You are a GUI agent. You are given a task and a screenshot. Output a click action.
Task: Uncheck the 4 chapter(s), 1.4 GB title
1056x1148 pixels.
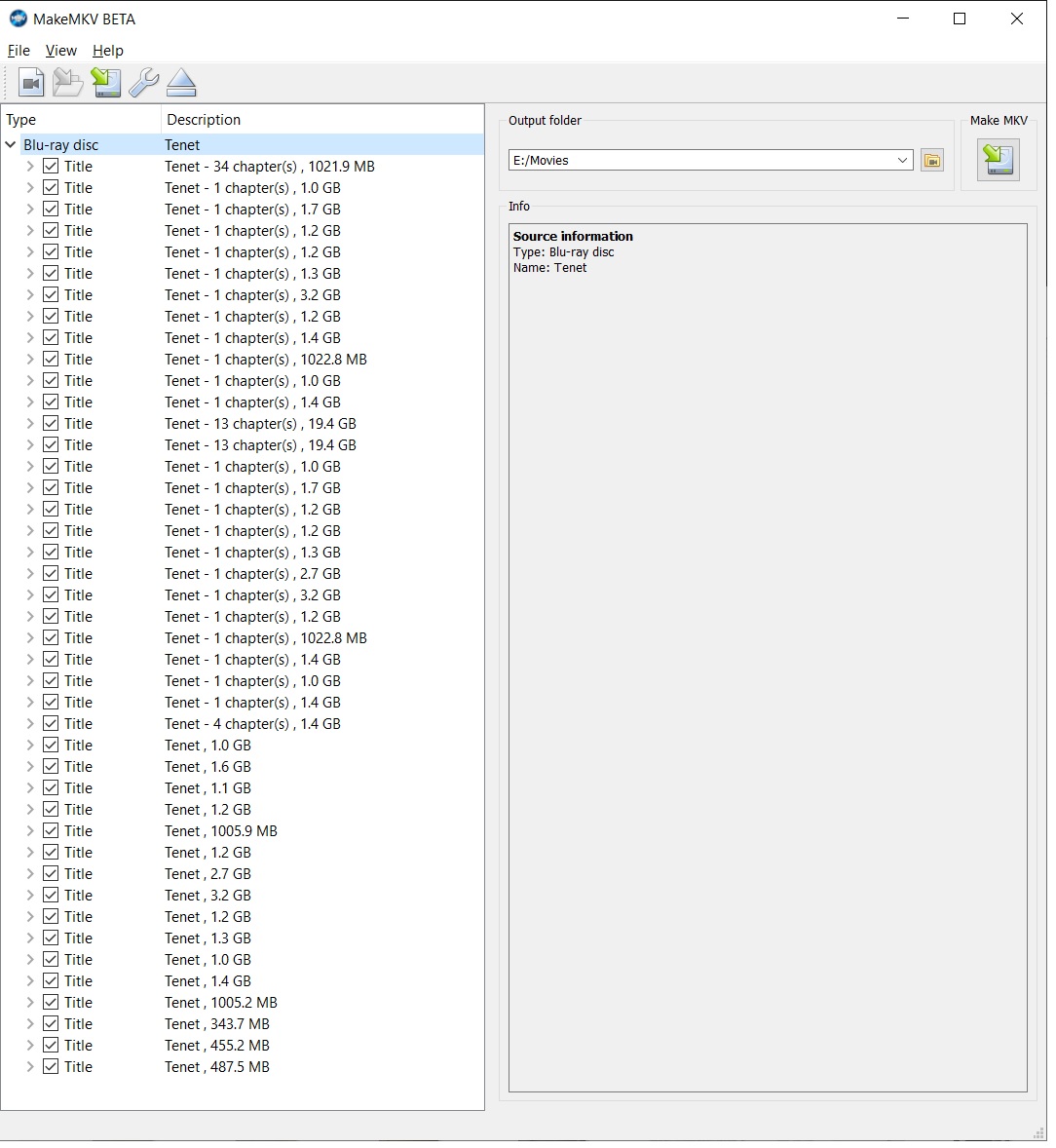coord(51,724)
